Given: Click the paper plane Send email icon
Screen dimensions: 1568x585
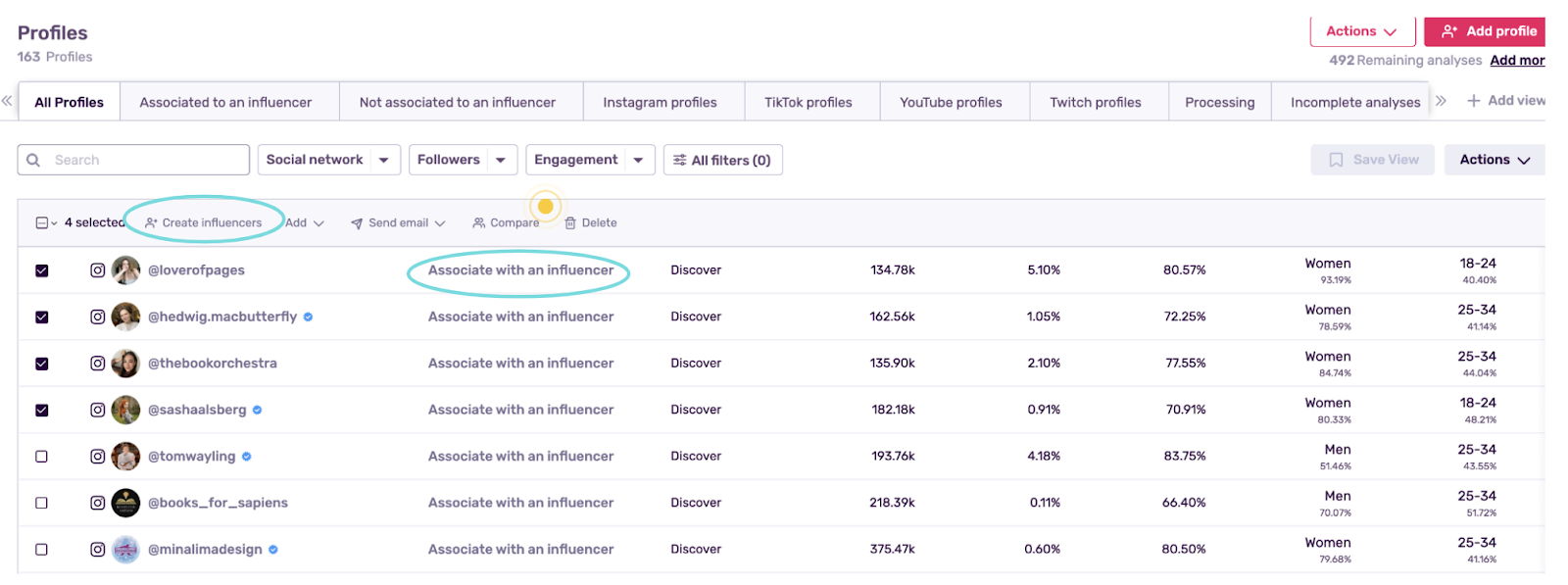Looking at the screenshot, I should tap(357, 223).
